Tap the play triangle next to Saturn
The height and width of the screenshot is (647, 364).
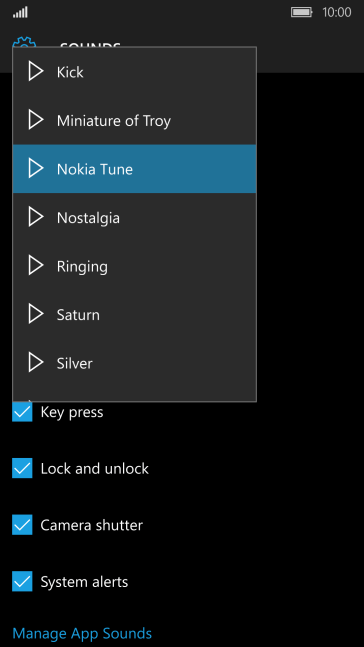(x=36, y=314)
